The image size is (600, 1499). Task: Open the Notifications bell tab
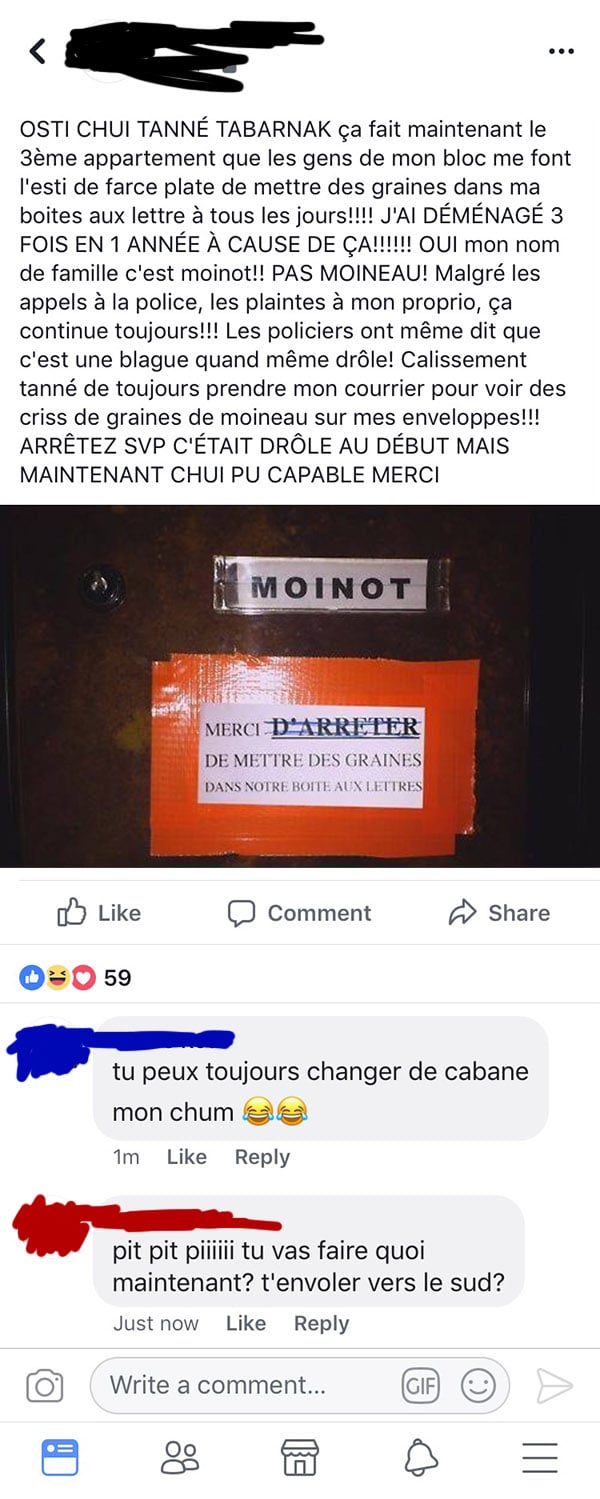tap(421, 1457)
